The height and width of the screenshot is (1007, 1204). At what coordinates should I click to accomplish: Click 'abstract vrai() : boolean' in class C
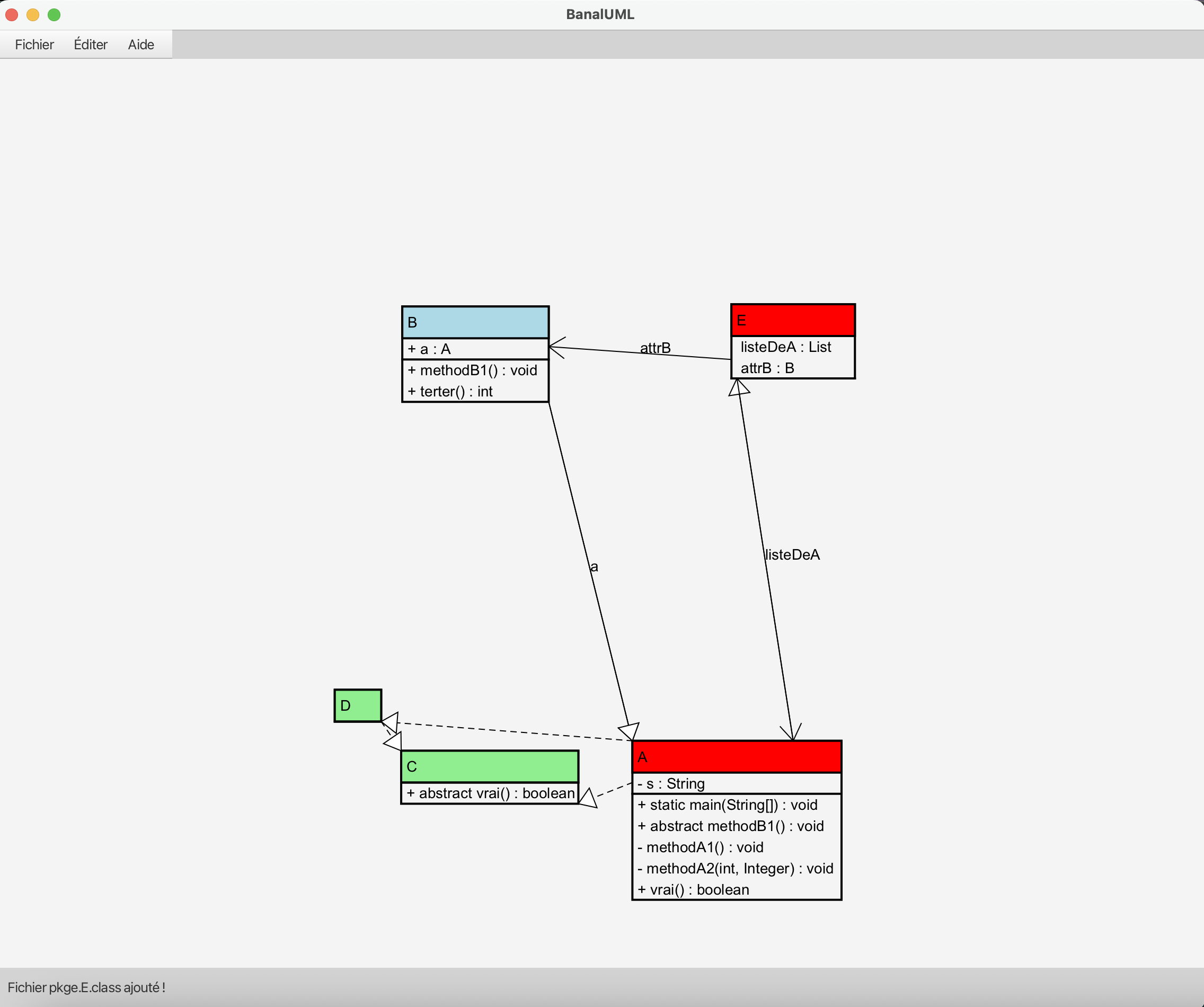(x=490, y=793)
